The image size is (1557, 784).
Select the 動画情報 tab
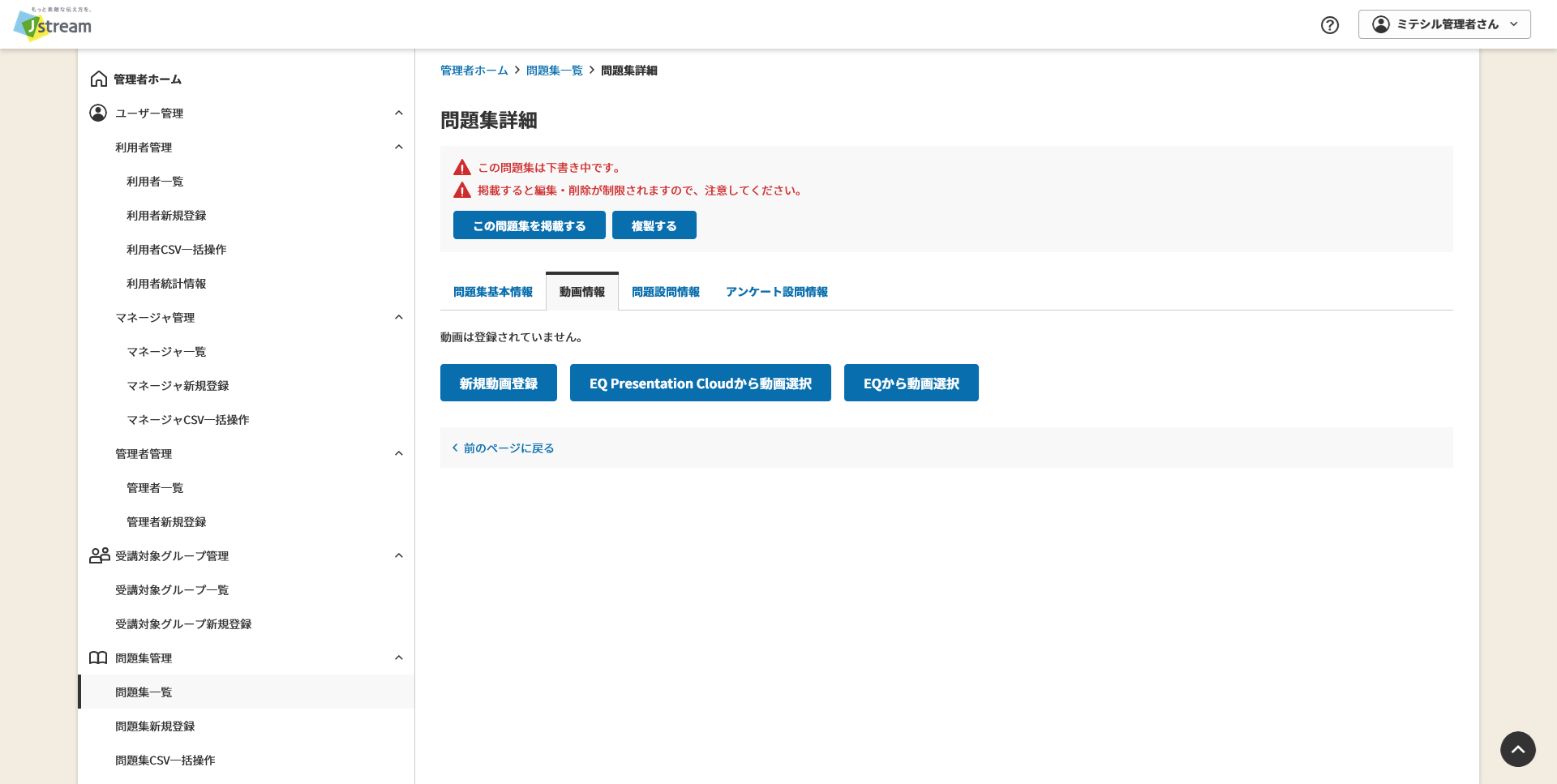point(582,292)
